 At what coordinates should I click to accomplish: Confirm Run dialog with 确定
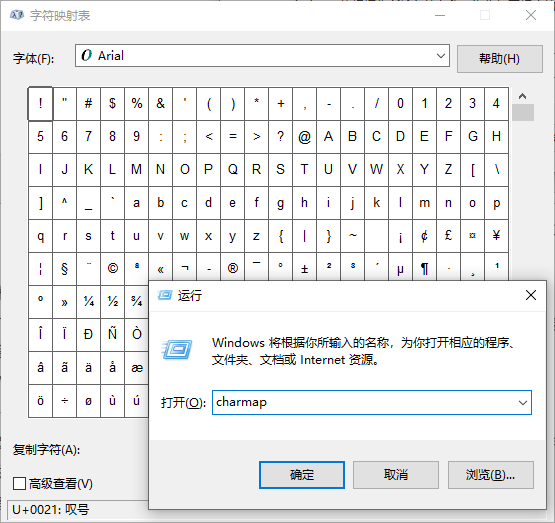pyautogui.click(x=302, y=475)
